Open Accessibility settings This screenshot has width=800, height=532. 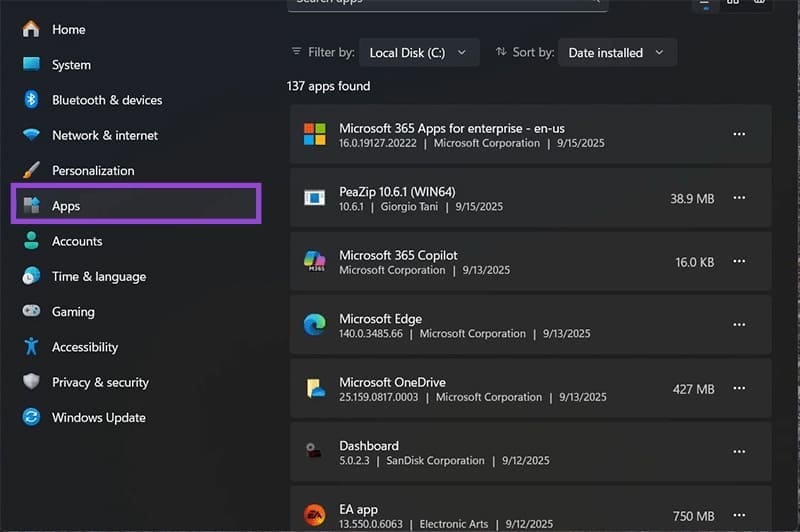tap(85, 347)
